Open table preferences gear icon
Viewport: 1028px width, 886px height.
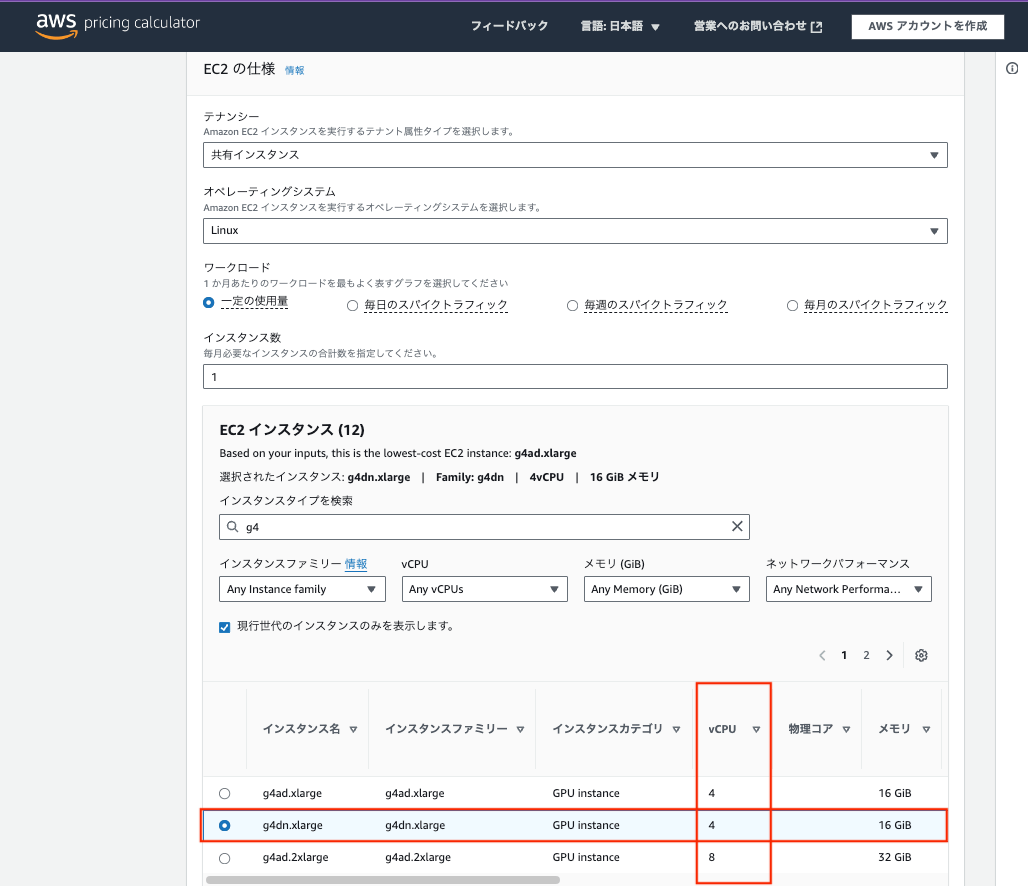921,655
